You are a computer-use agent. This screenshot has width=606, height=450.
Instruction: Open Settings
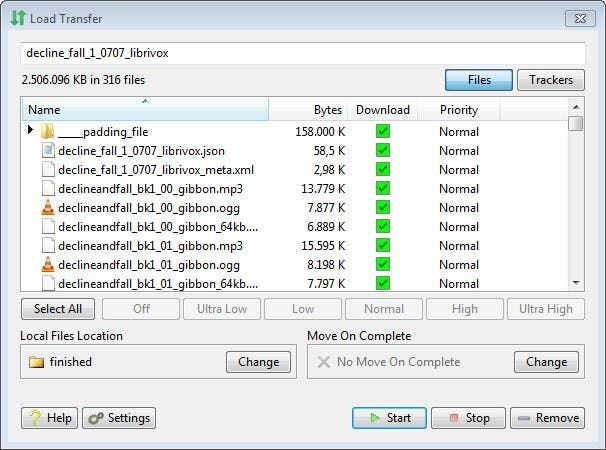119,418
